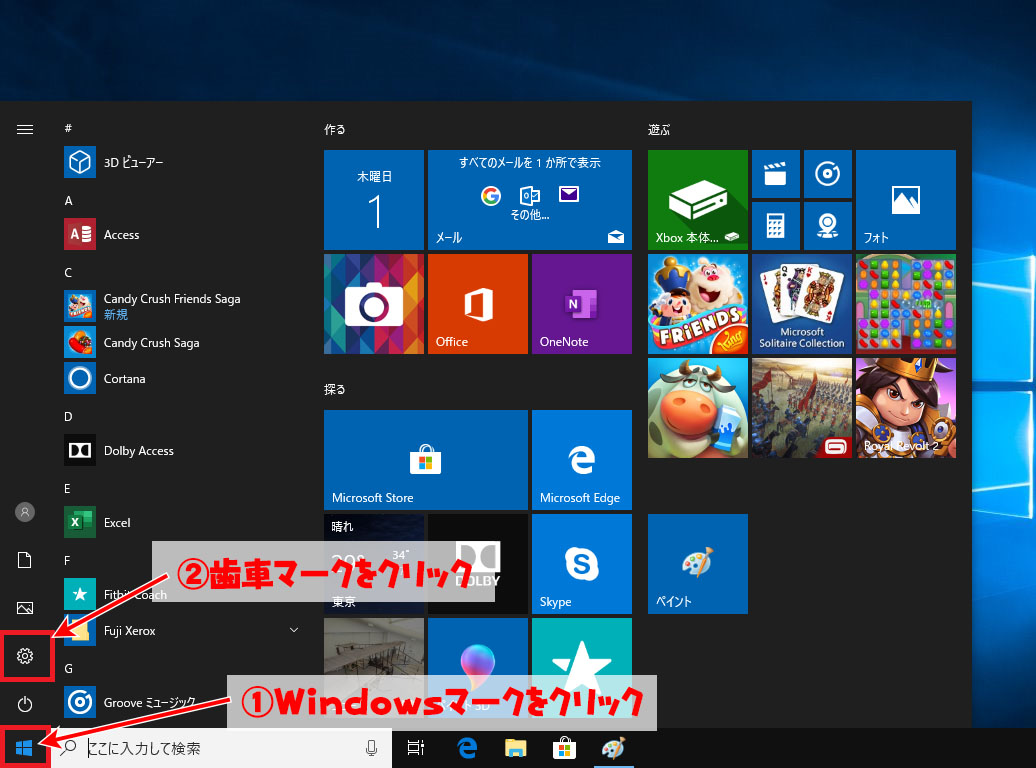Click the taskbar search box

click(222, 748)
